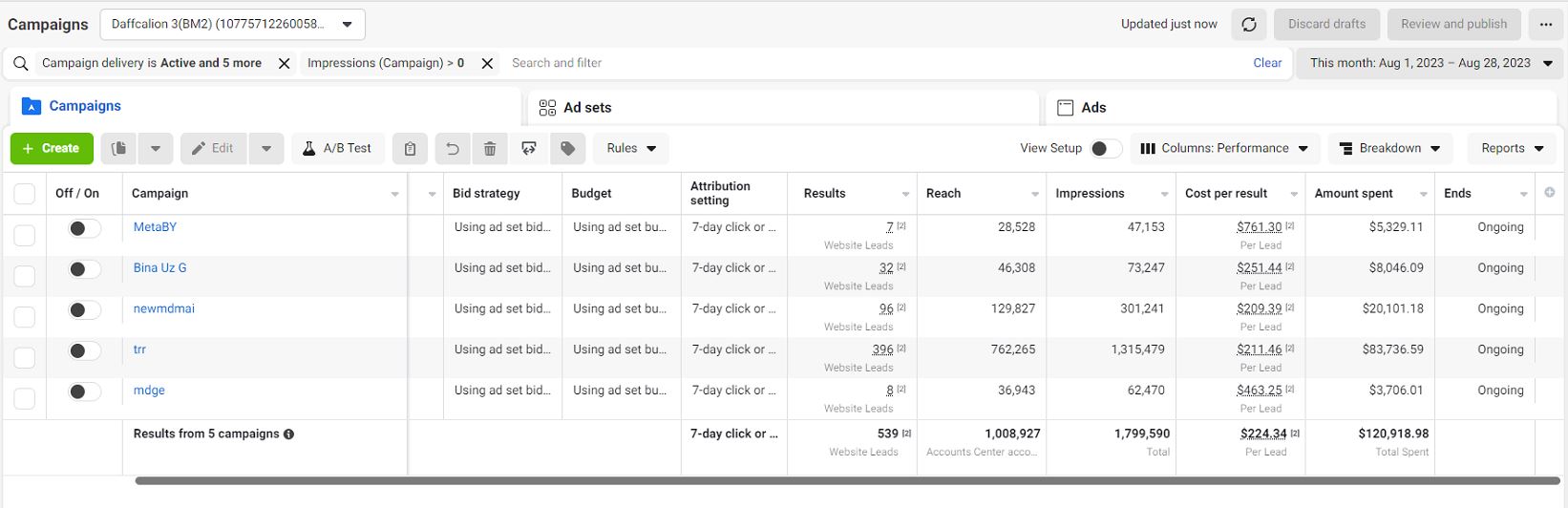Click the export share icon
This screenshot has width=1568, height=508.
click(x=528, y=149)
